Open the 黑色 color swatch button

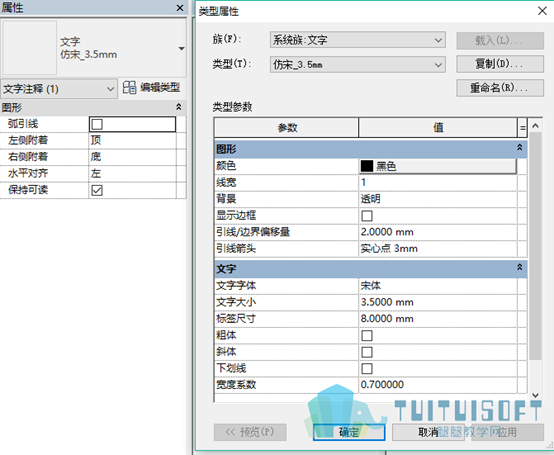click(x=438, y=166)
